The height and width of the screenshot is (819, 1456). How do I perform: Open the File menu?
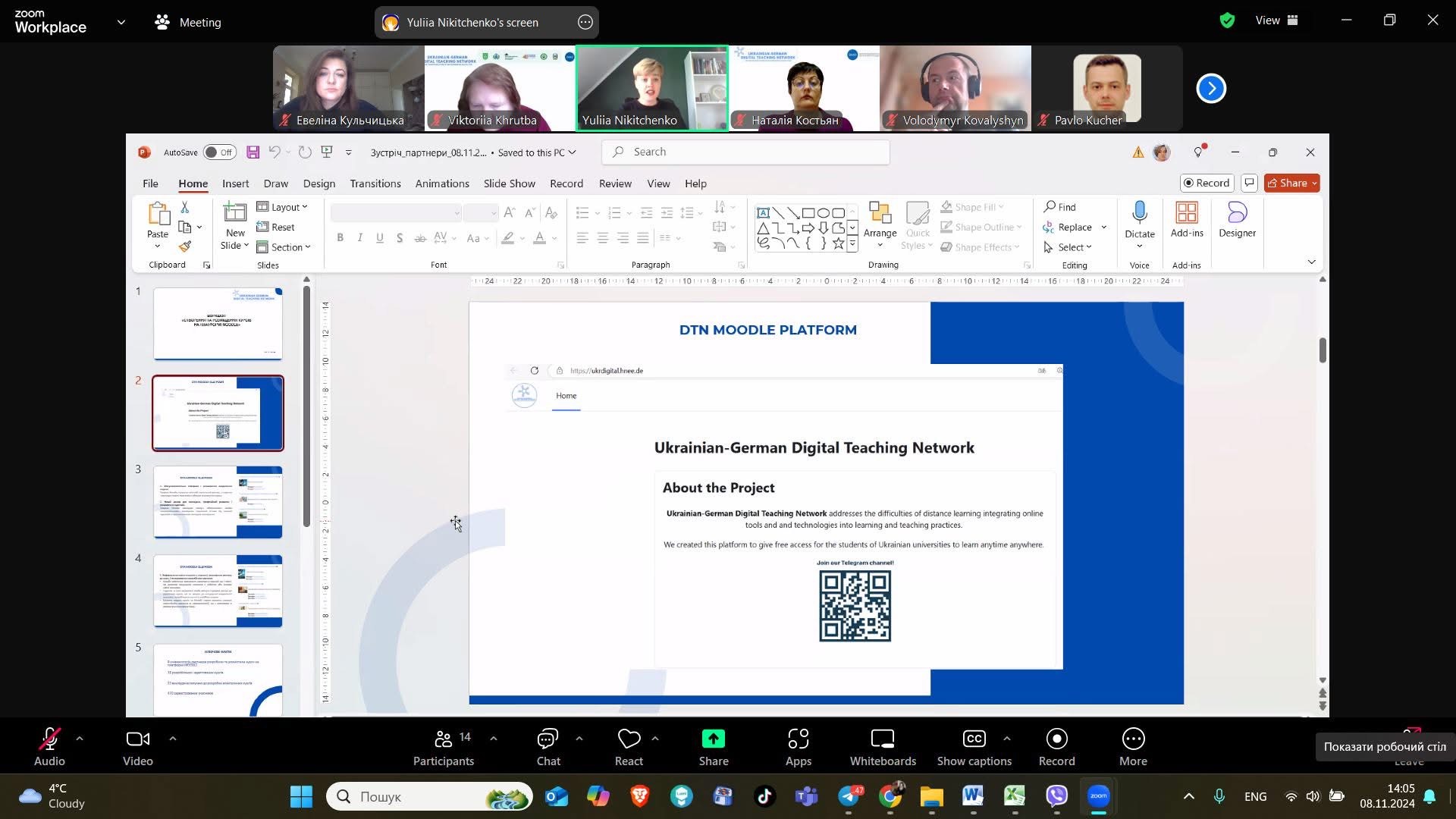[150, 184]
